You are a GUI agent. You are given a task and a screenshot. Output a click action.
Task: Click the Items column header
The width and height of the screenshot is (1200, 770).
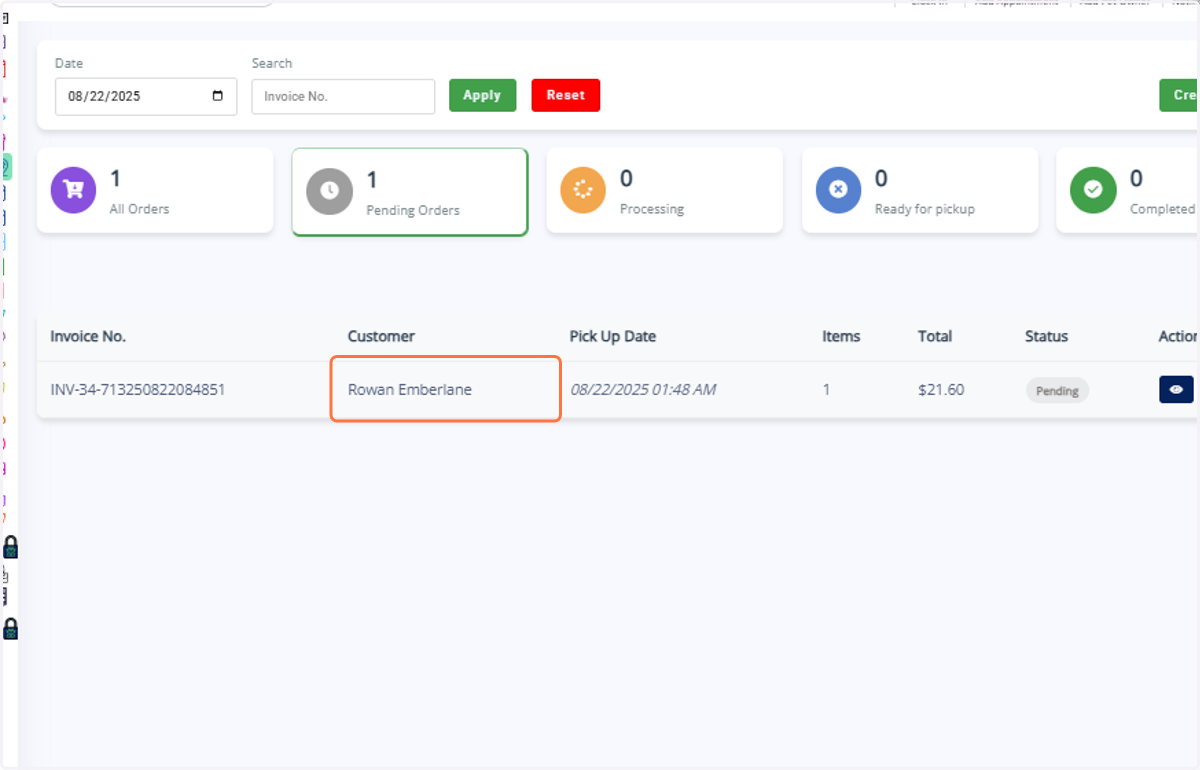(x=841, y=336)
